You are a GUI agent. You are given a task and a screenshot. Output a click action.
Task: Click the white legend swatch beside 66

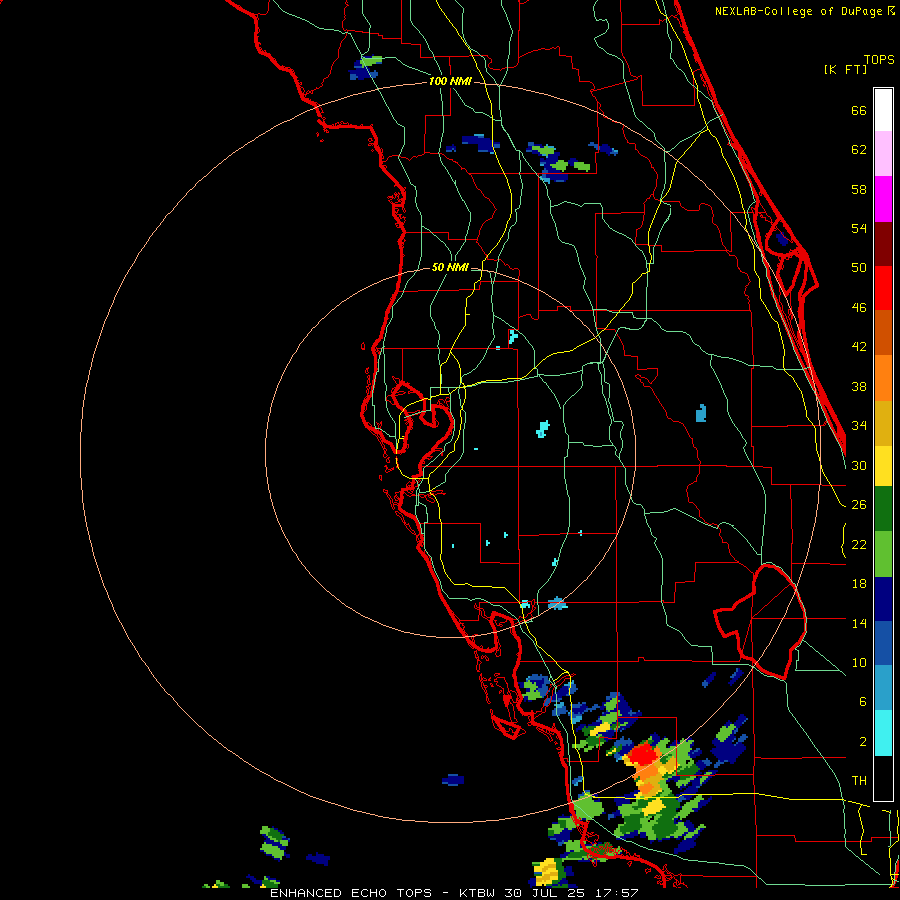point(883,110)
